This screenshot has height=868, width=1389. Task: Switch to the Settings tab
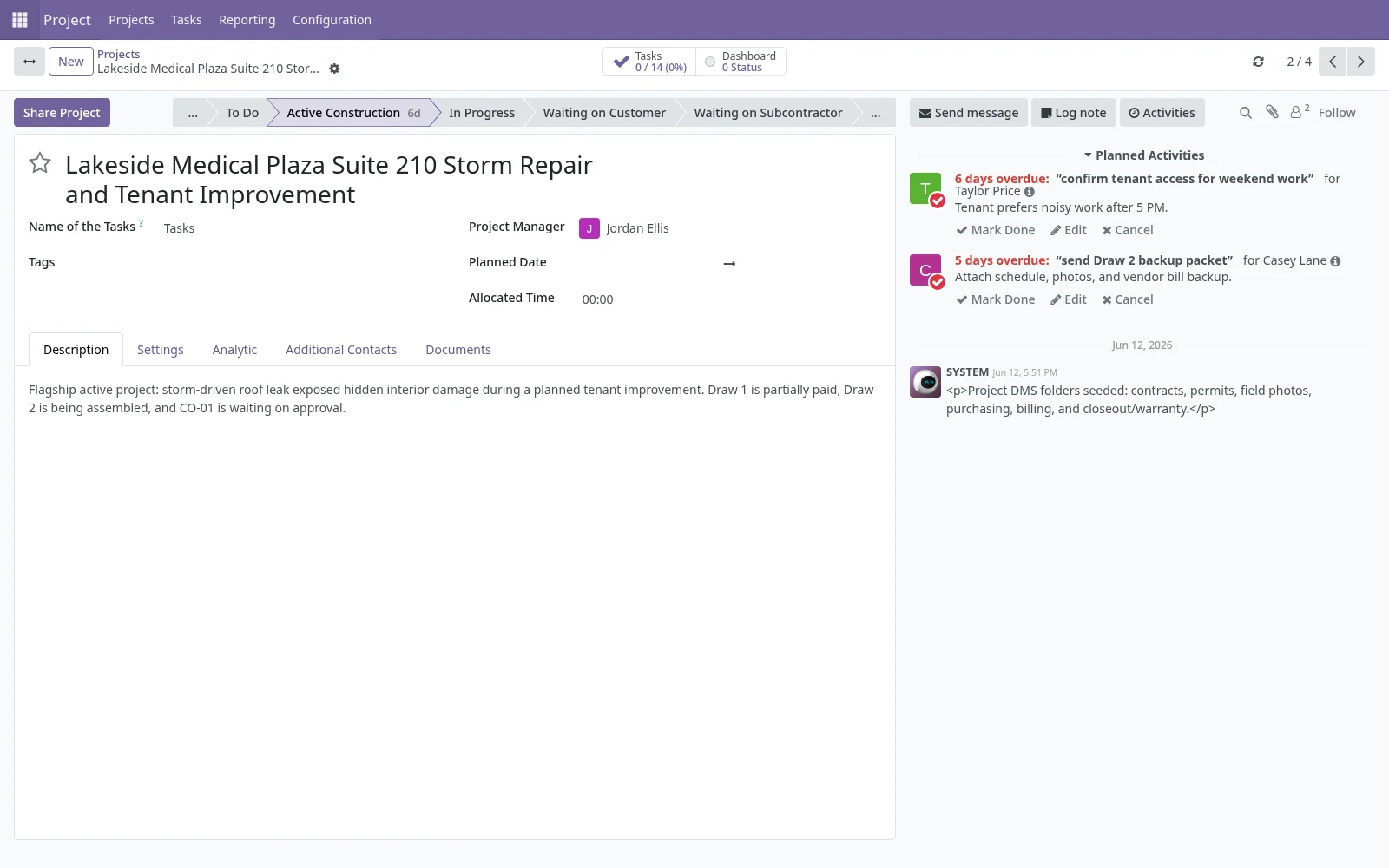click(x=161, y=350)
